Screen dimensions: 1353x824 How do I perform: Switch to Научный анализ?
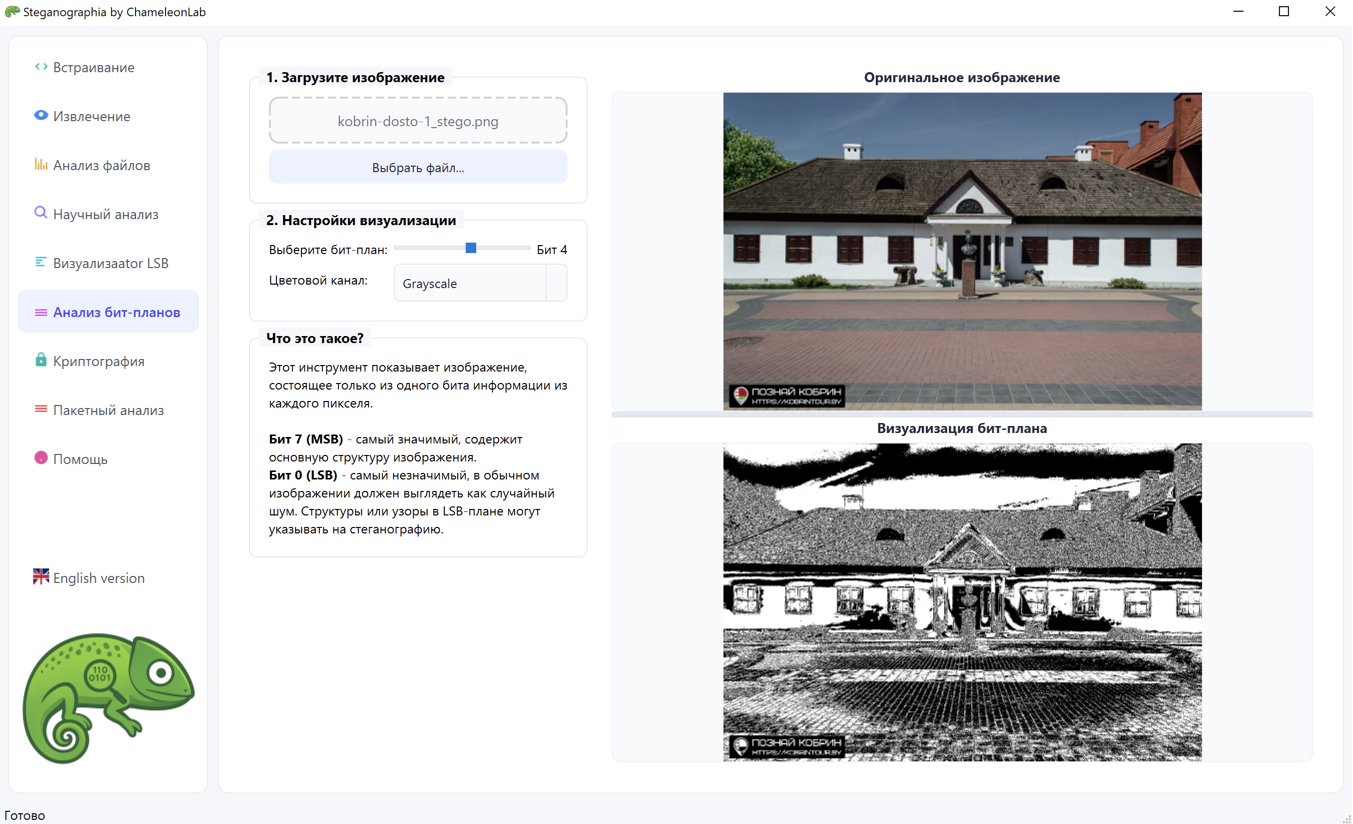click(108, 214)
